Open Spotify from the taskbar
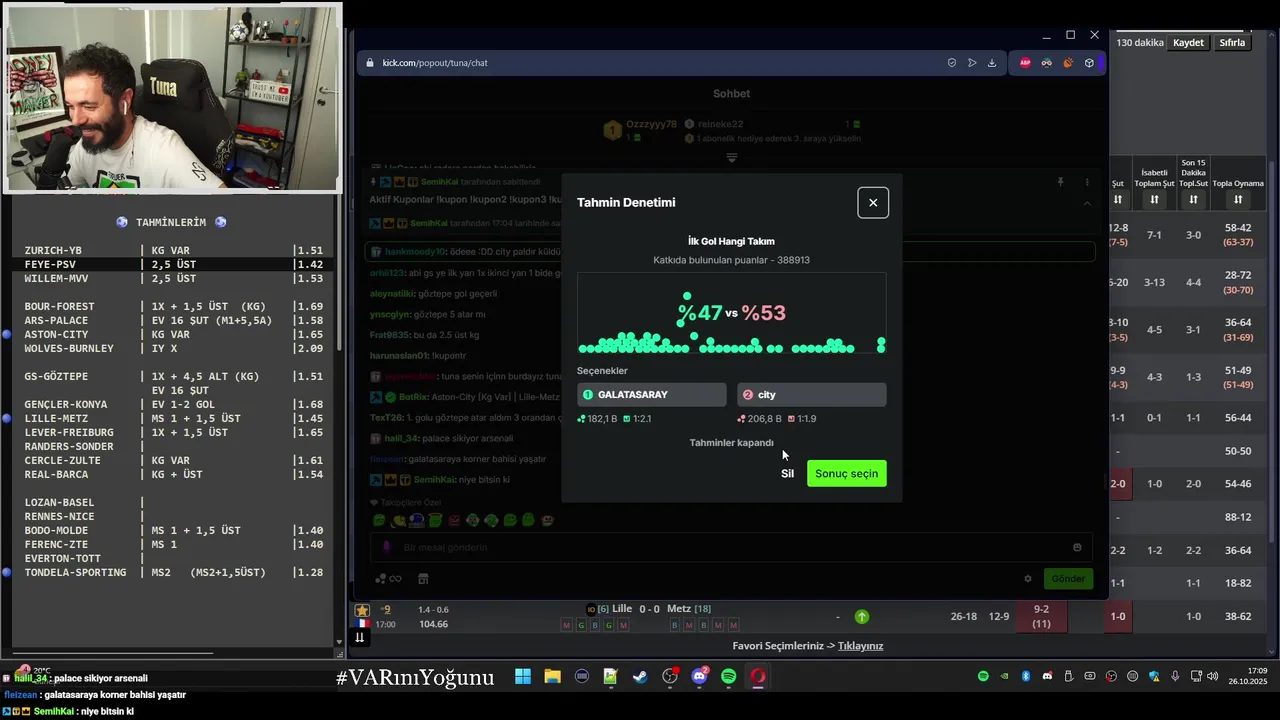Viewport: 1280px width, 720px height. [x=728, y=677]
